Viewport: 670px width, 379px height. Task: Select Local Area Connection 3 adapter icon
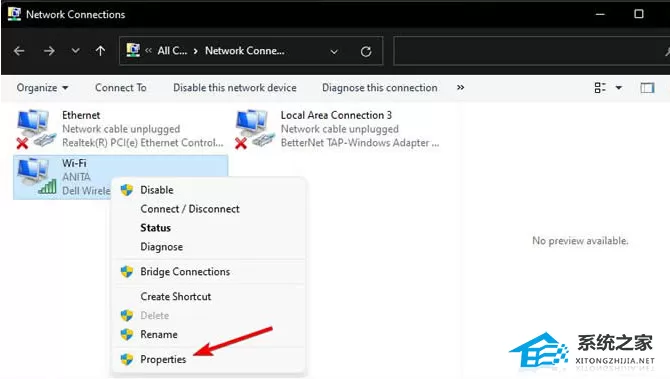255,129
